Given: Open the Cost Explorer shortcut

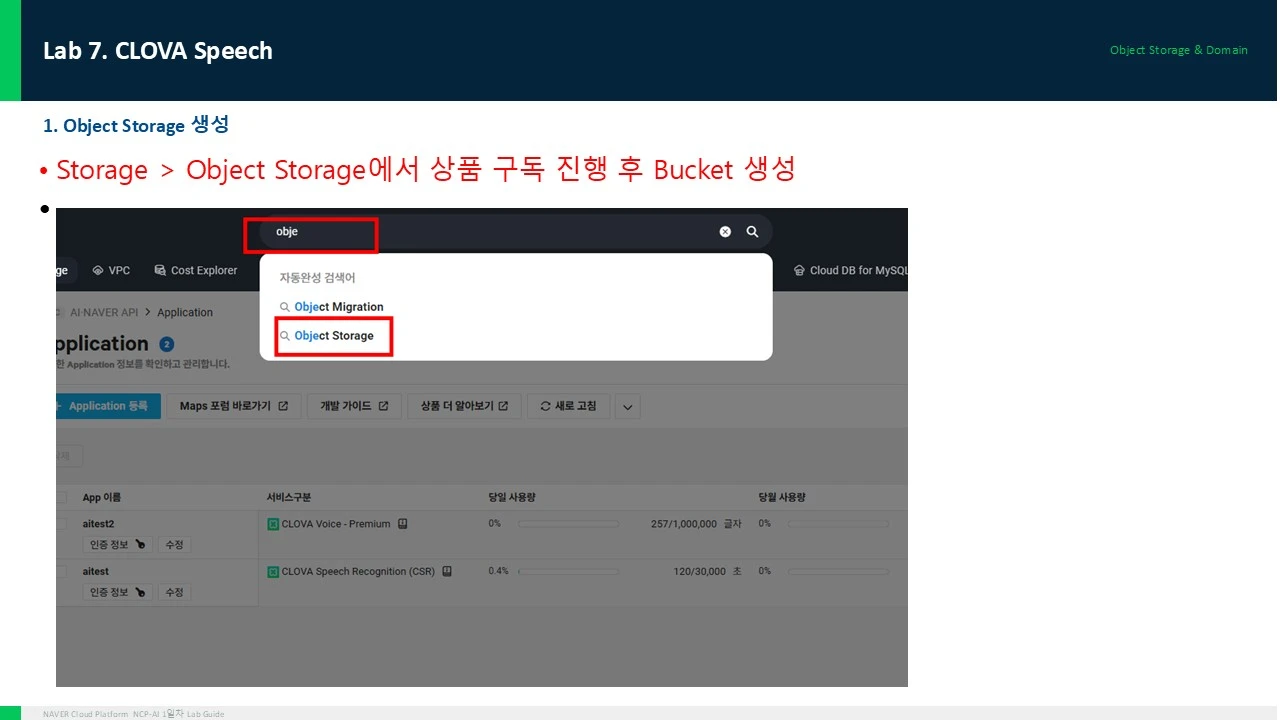Looking at the screenshot, I should click(x=196, y=270).
